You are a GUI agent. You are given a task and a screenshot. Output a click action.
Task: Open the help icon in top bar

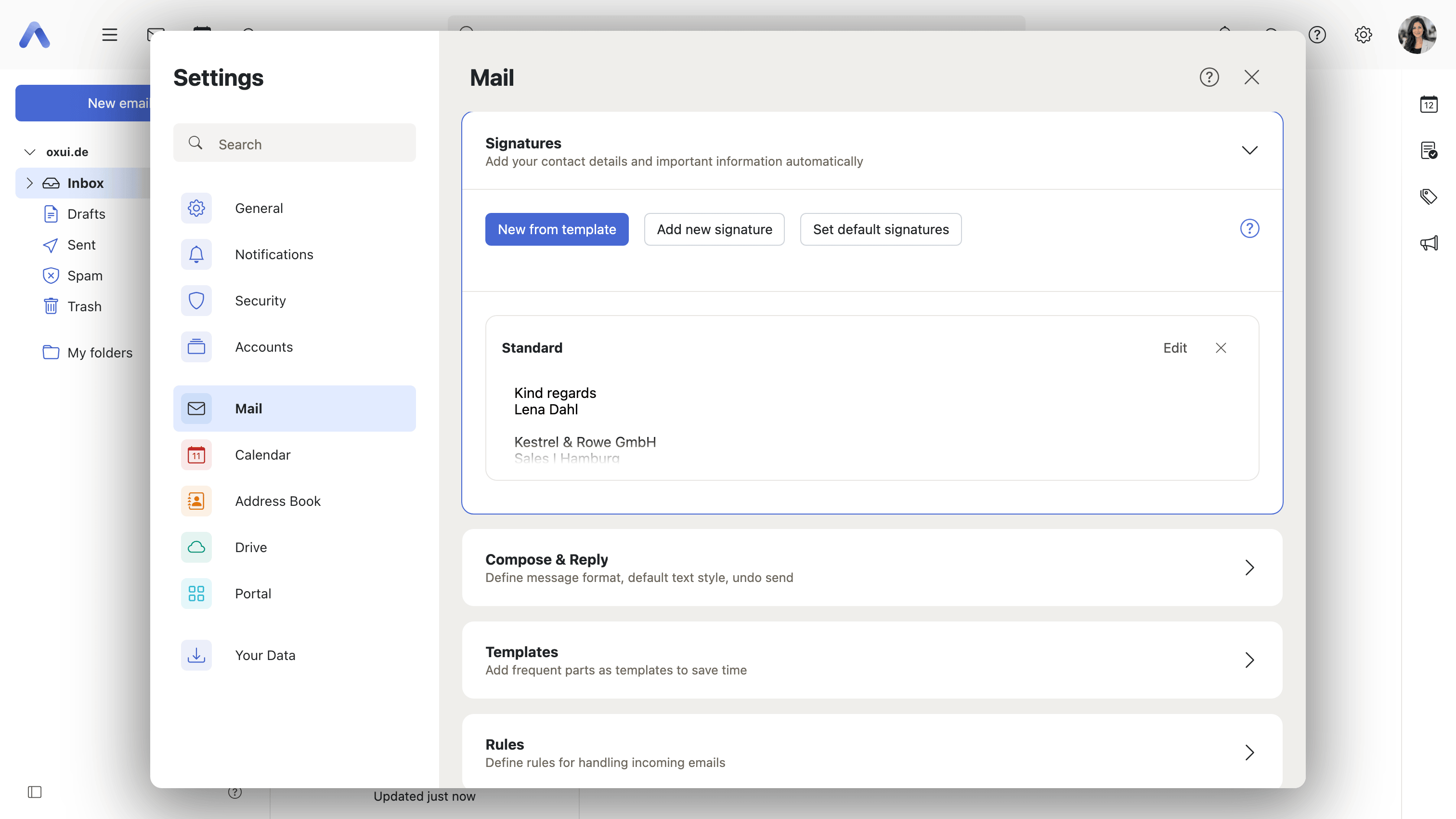click(1317, 35)
